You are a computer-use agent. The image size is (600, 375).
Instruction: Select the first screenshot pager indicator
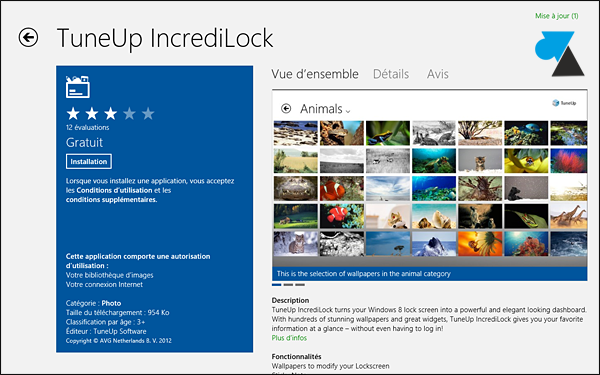[277, 285]
